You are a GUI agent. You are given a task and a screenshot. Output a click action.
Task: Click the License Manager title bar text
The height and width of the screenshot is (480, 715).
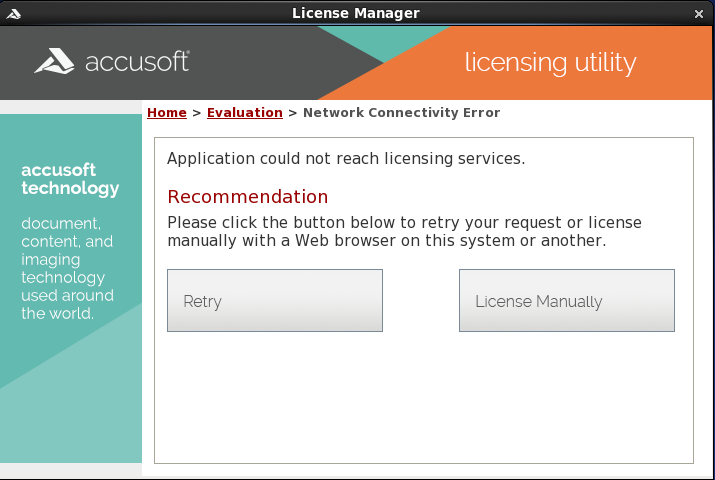click(356, 13)
